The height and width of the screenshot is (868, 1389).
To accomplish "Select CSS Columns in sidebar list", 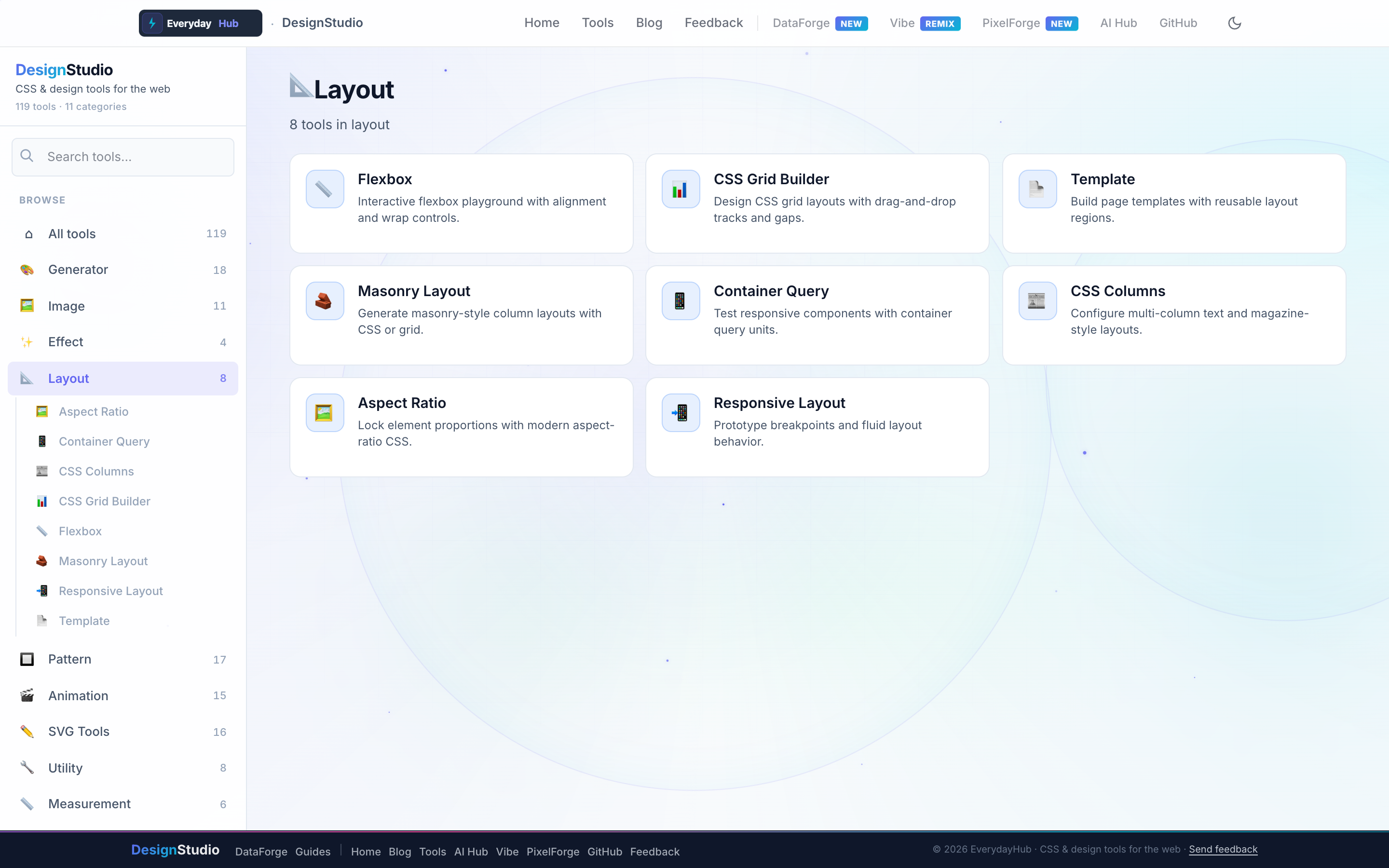I will click(96, 471).
